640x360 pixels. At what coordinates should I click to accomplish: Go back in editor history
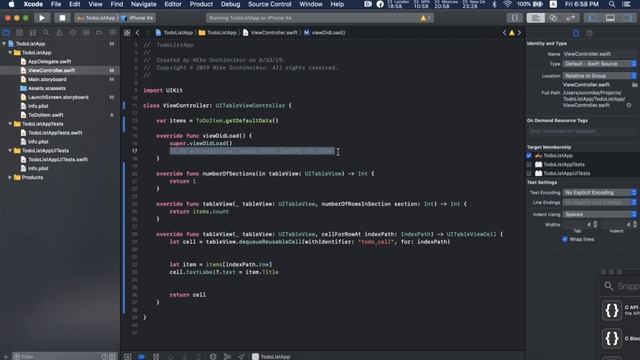pyautogui.click(x=138, y=33)
